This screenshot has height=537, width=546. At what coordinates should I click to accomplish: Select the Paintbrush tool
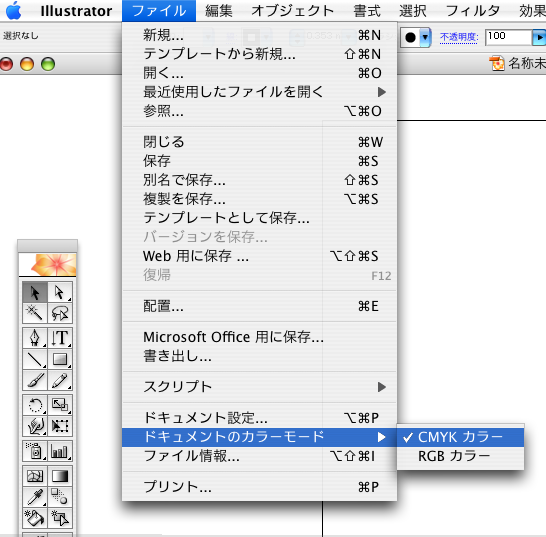(x=35, y=380)
